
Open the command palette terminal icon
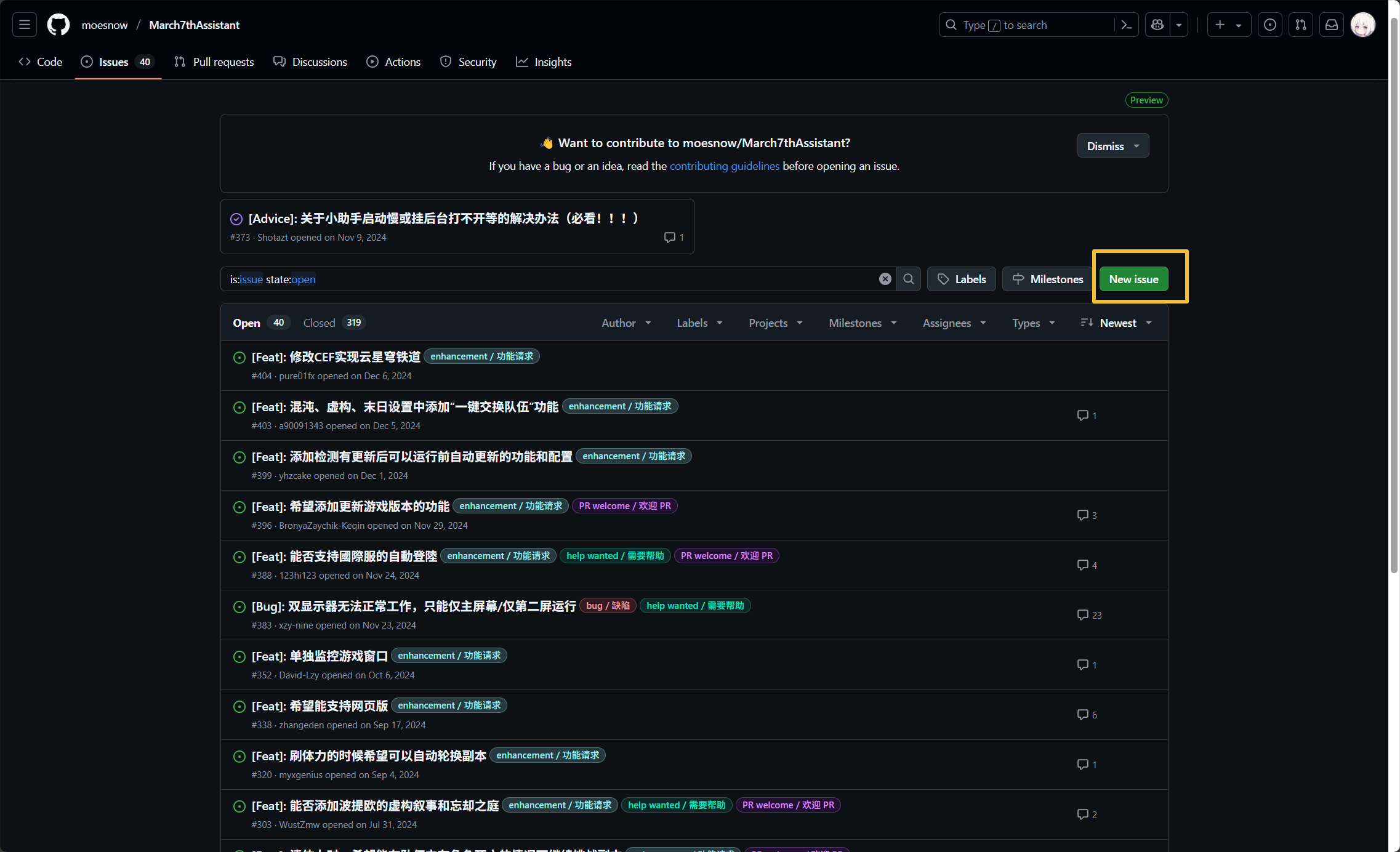point(1127,25)
